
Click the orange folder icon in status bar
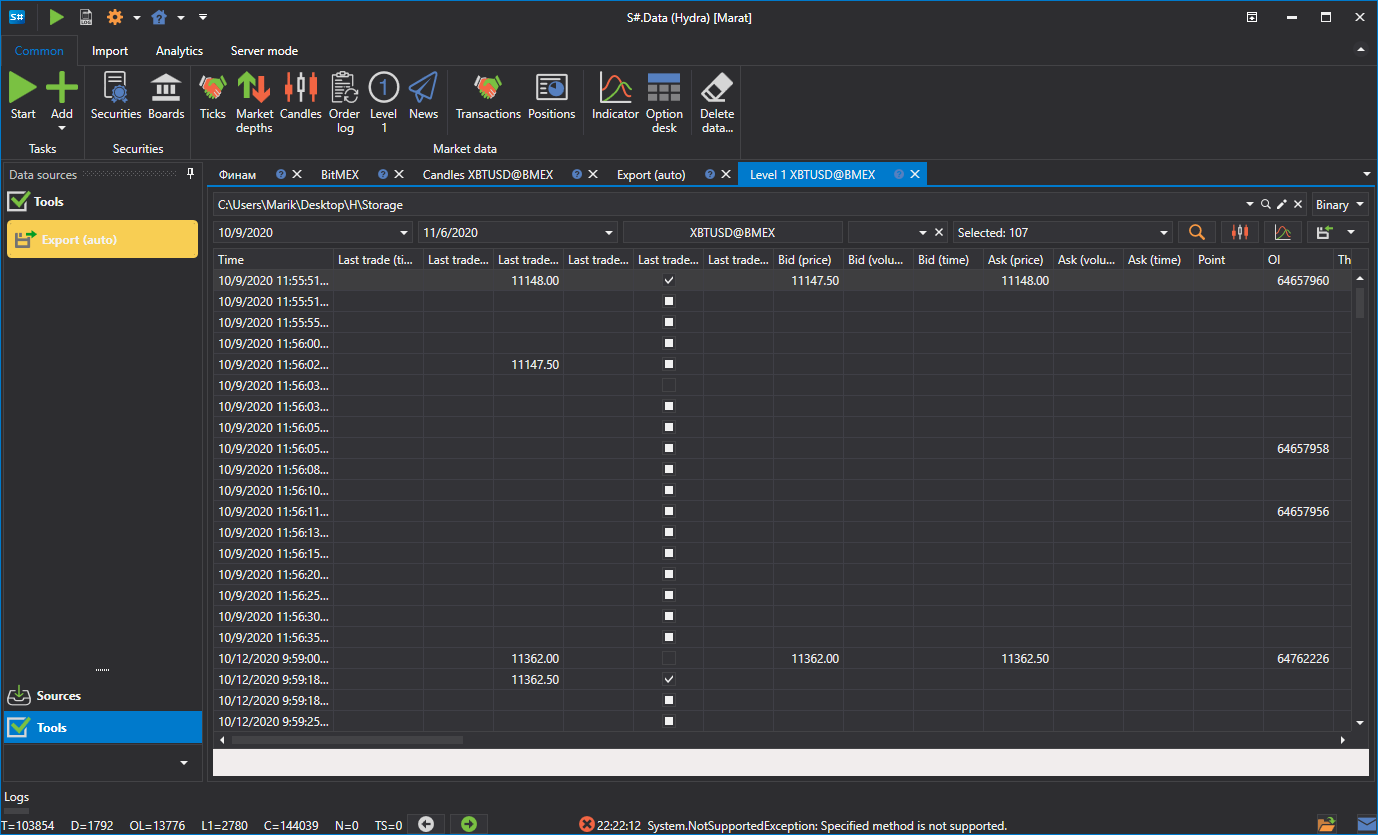(1326, 825)
